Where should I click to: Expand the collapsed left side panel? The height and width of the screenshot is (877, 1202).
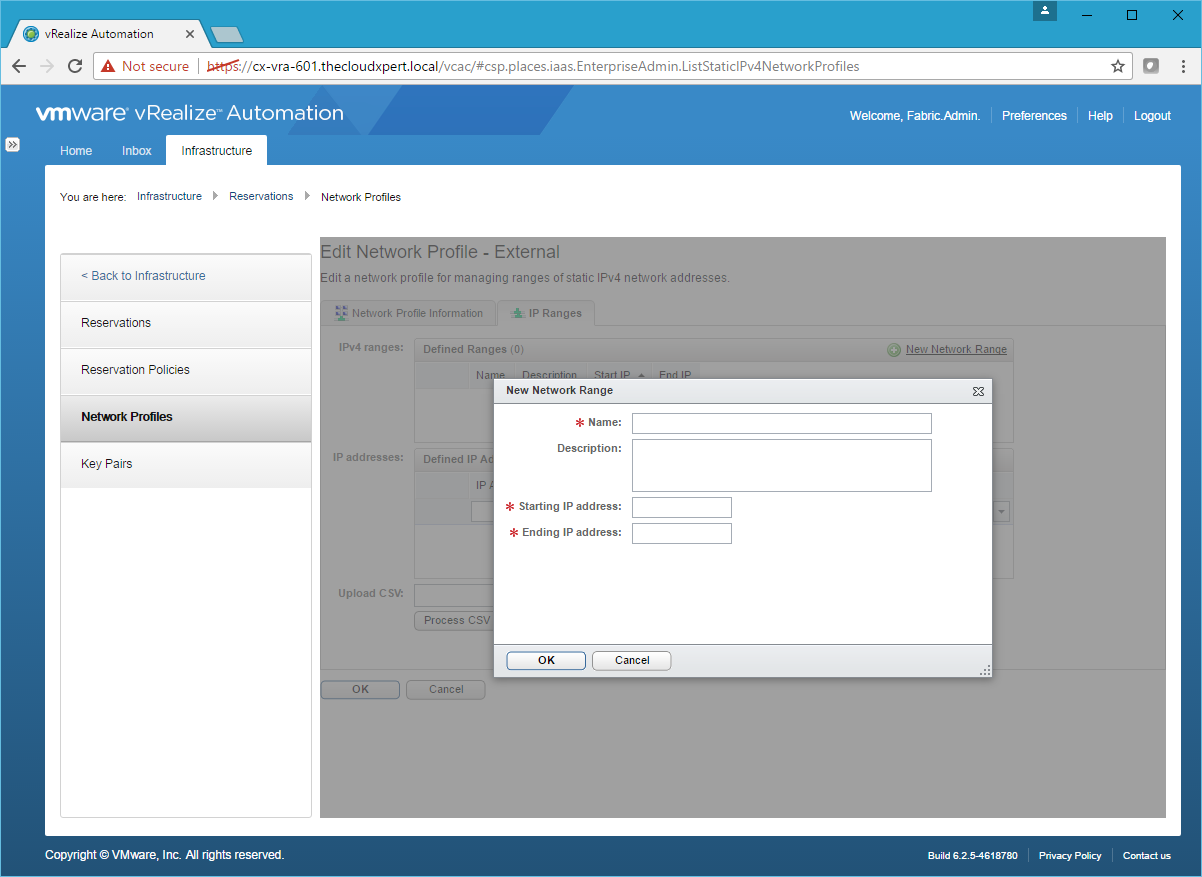13,145
